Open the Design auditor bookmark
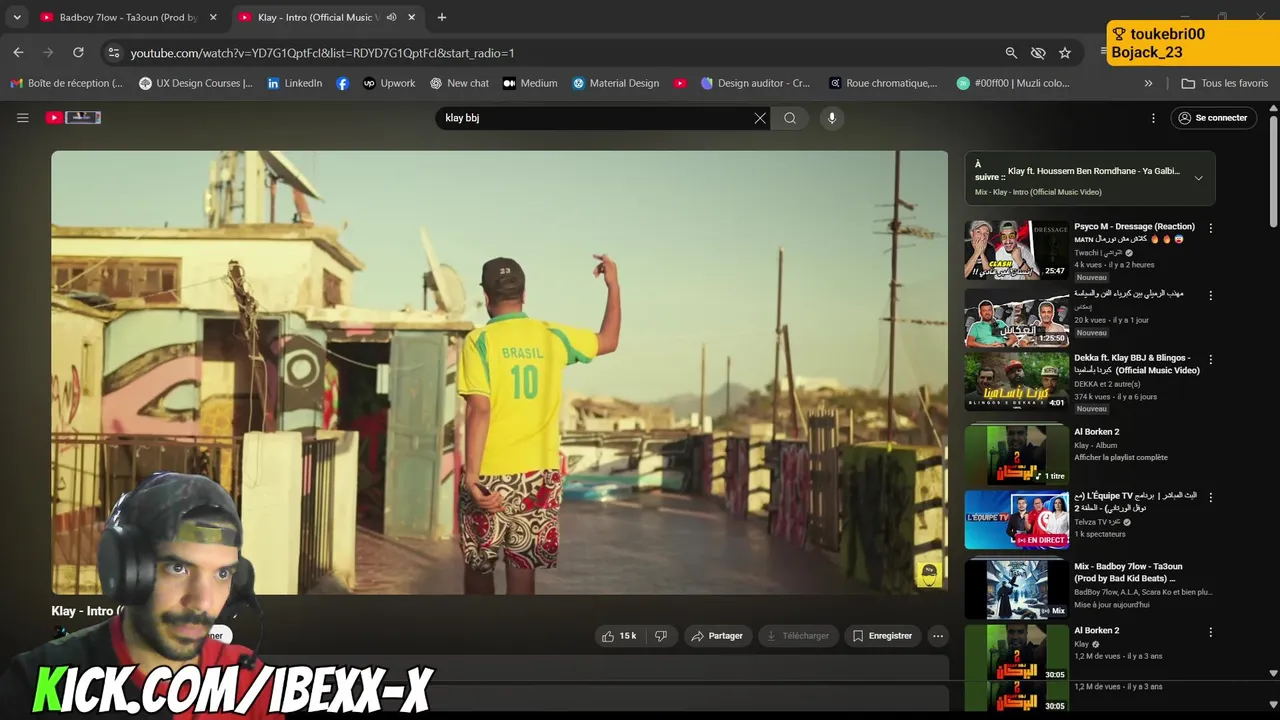 [756, 84]
